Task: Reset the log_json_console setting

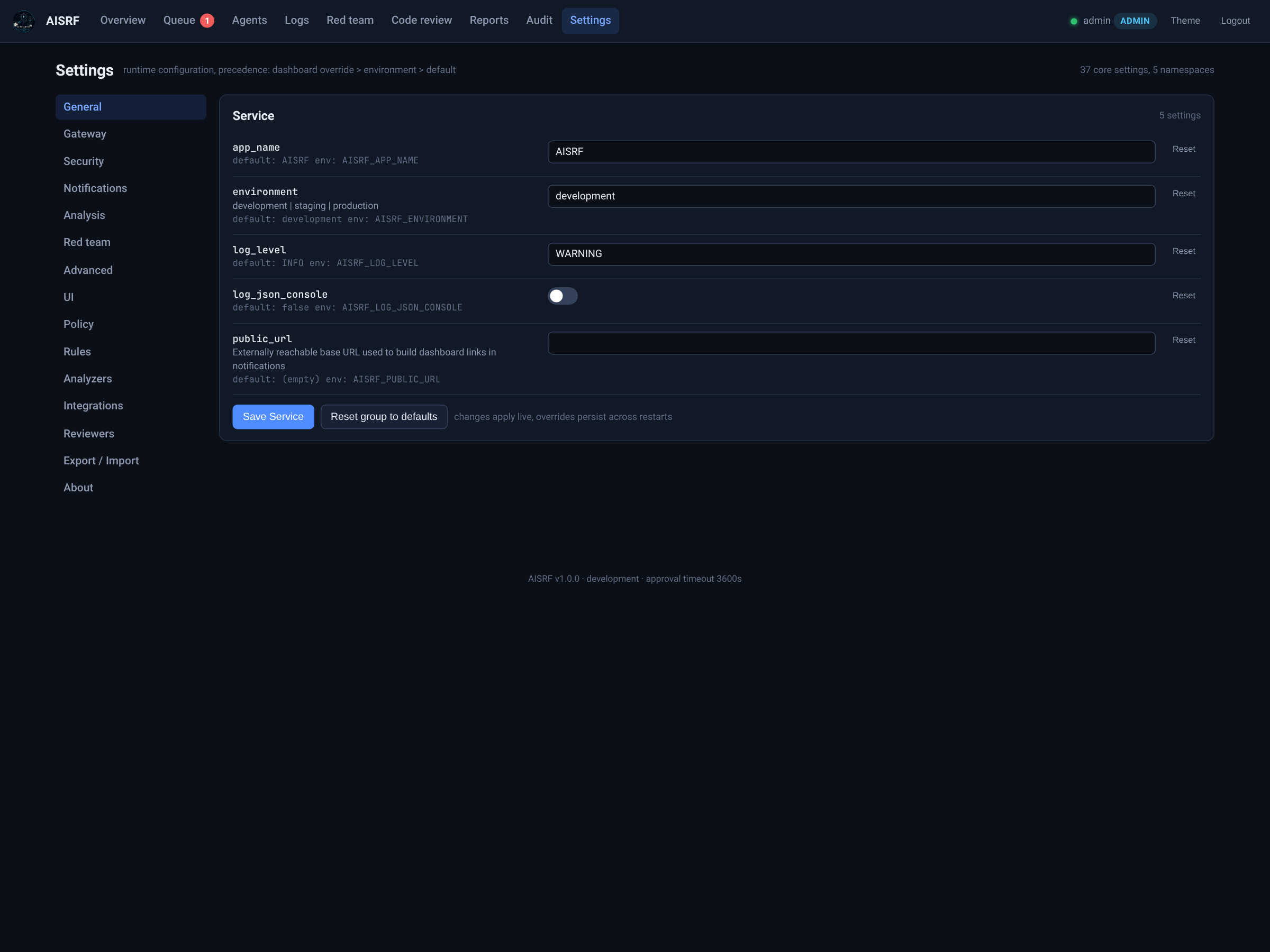Action: 1183,296
